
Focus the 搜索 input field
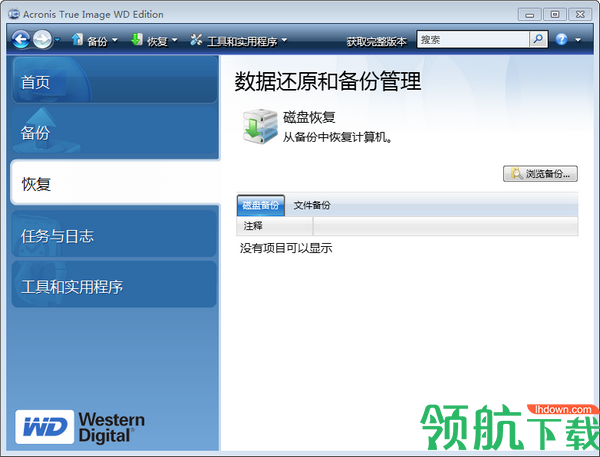coord(473,39)
